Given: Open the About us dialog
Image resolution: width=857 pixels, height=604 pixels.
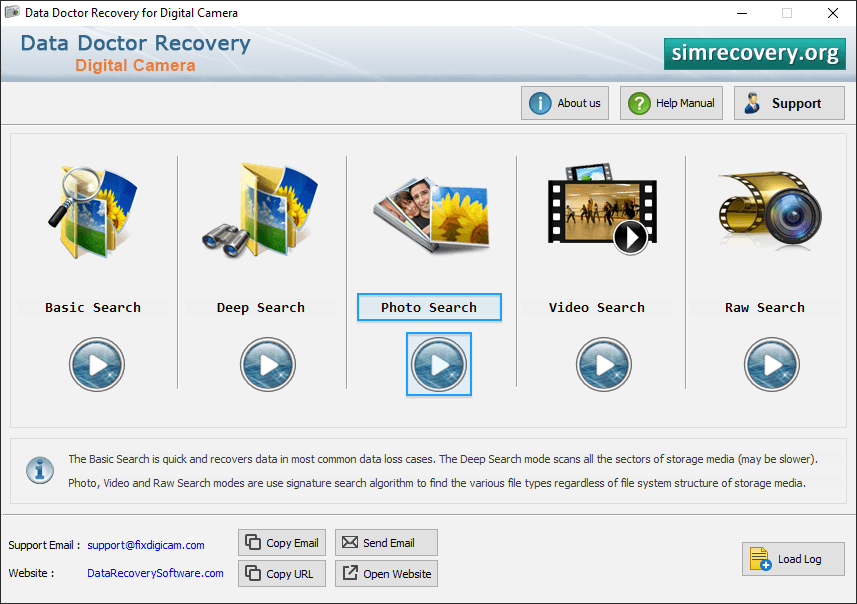Looking at the screenshot, I should (565, 103).
